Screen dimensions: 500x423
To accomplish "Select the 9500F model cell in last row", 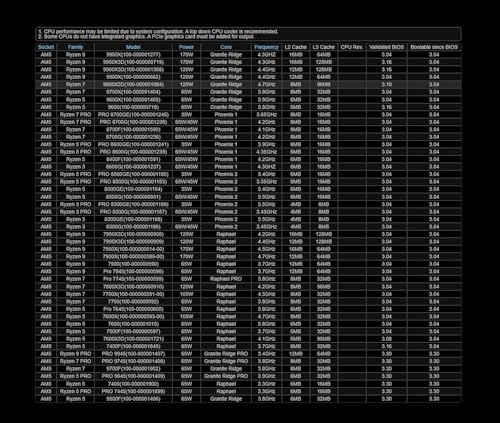I will pyautogui.click(x=133, y=399).
